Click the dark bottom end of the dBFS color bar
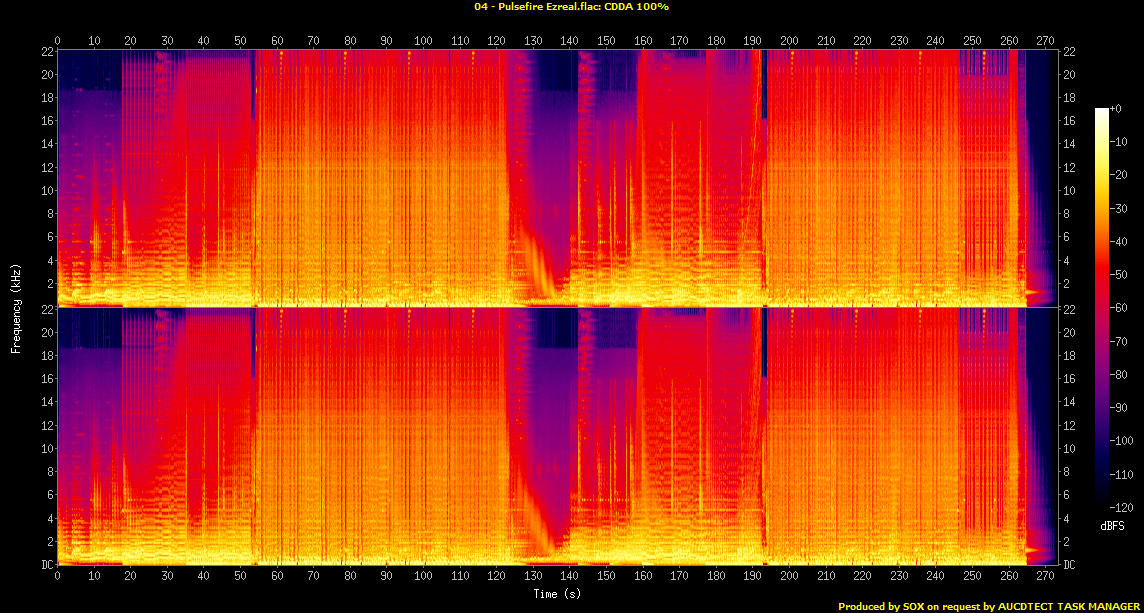The image size is (1144, 613). pyautogui.click(x=1102, y=506)
